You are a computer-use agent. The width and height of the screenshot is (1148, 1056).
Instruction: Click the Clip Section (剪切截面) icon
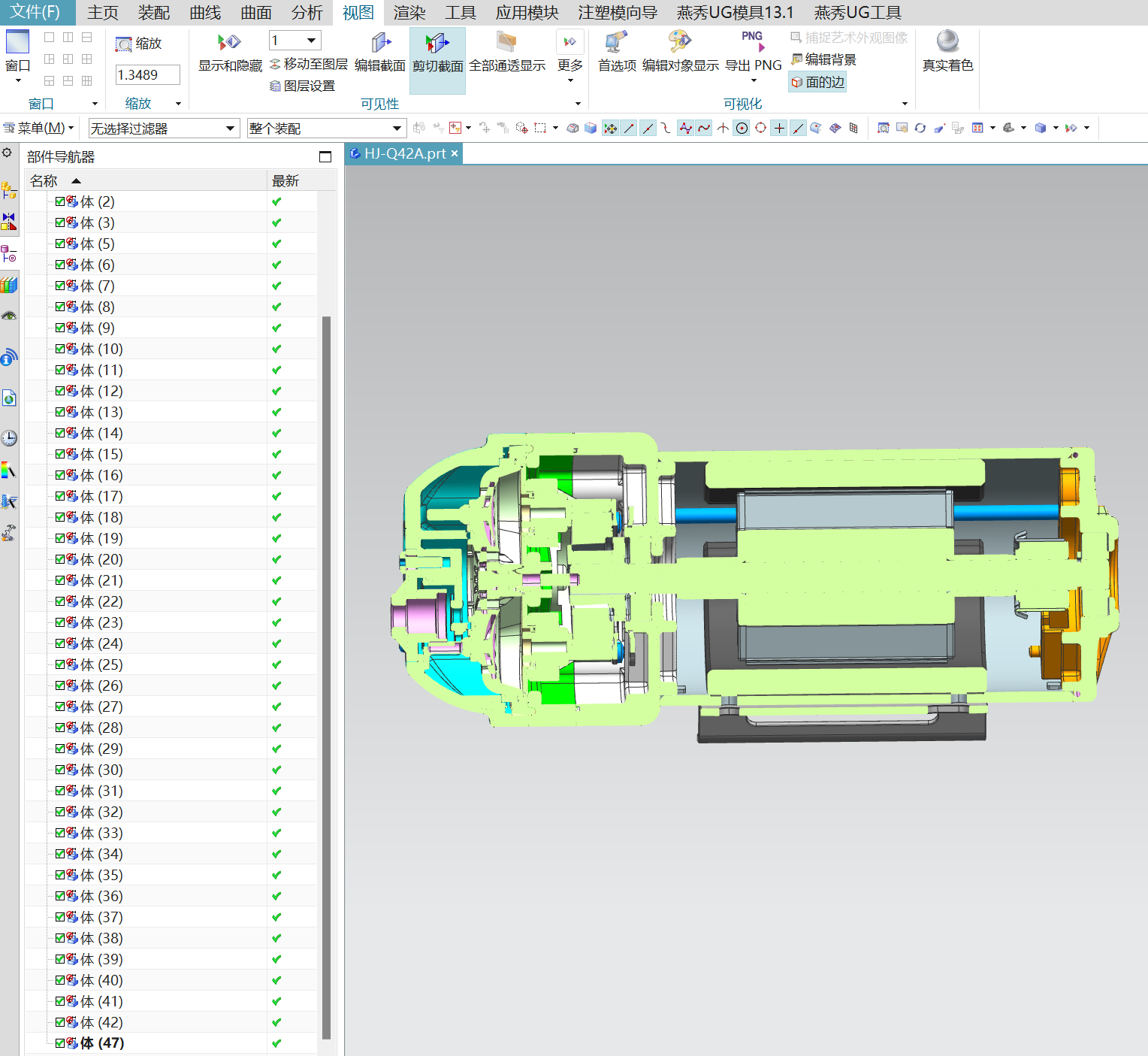click(437, 44)
